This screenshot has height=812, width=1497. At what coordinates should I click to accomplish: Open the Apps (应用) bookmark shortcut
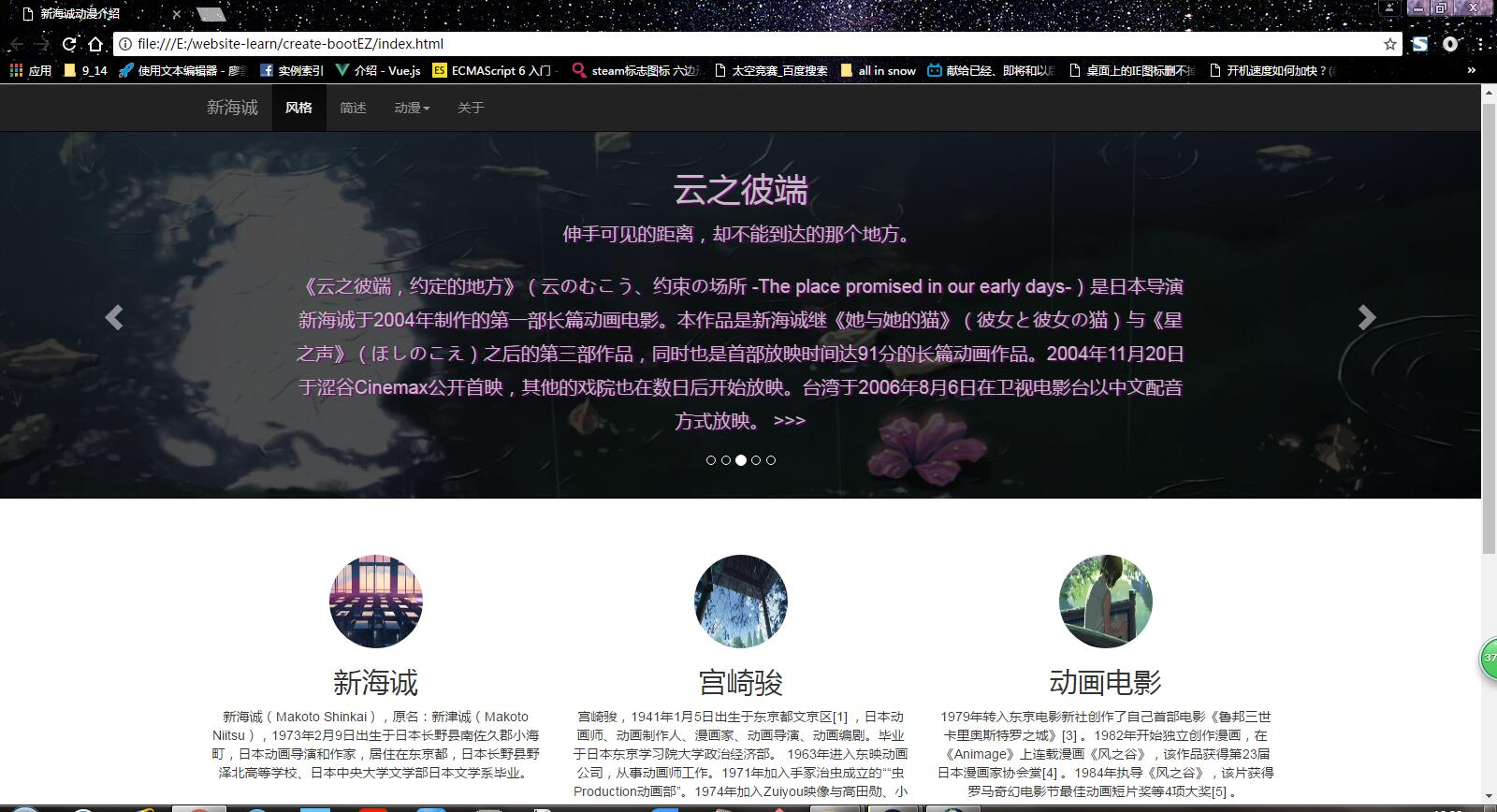pyautogui.click(x=30, y=70)
